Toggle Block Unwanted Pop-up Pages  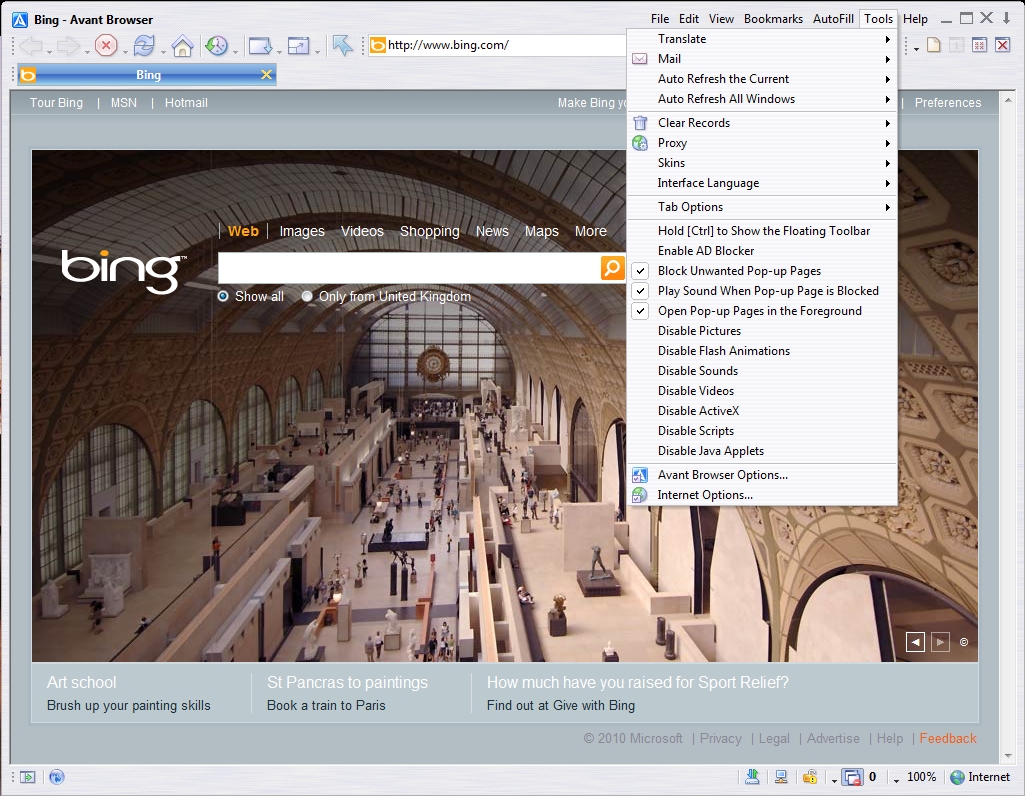pyautogui.click(x=762, y=271)
